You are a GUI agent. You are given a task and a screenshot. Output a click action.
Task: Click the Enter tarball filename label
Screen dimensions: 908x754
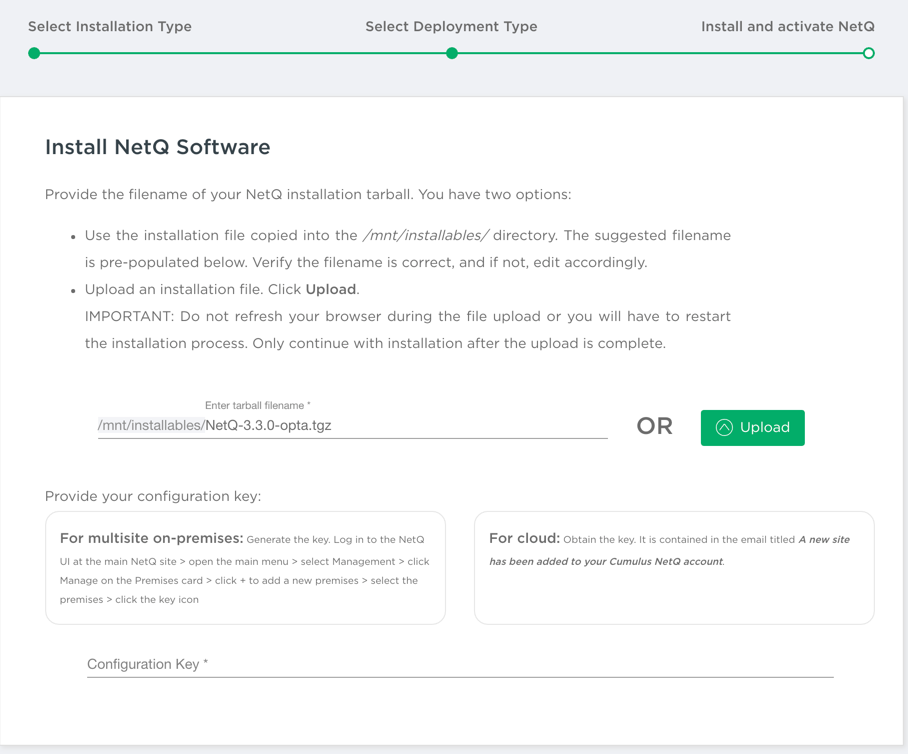pyautogui.click(x=257, y=406)
